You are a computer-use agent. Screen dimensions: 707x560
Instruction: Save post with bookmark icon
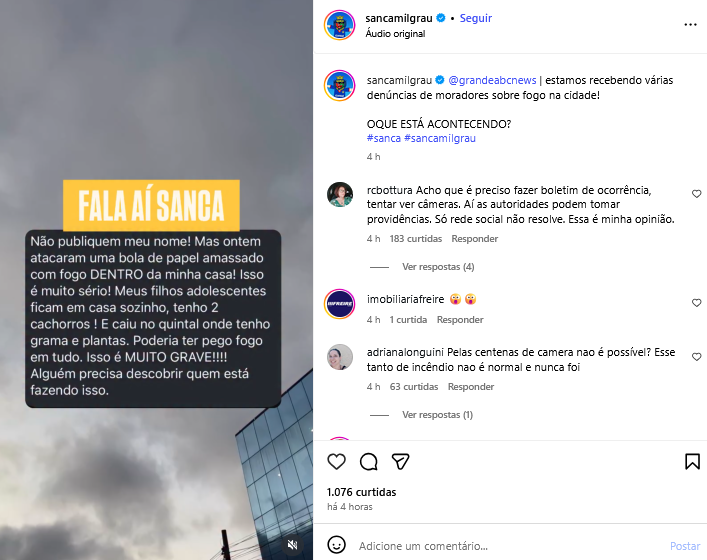click(693, 461)
